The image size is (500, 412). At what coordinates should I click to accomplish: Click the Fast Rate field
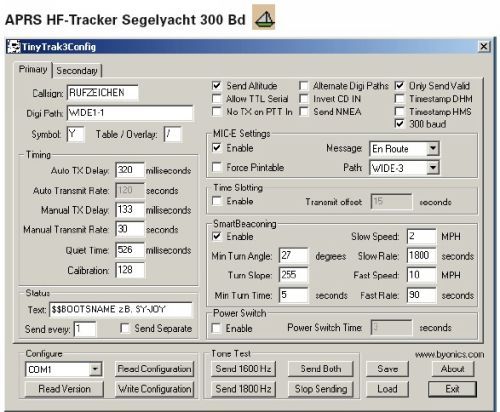tap(421, 295)
